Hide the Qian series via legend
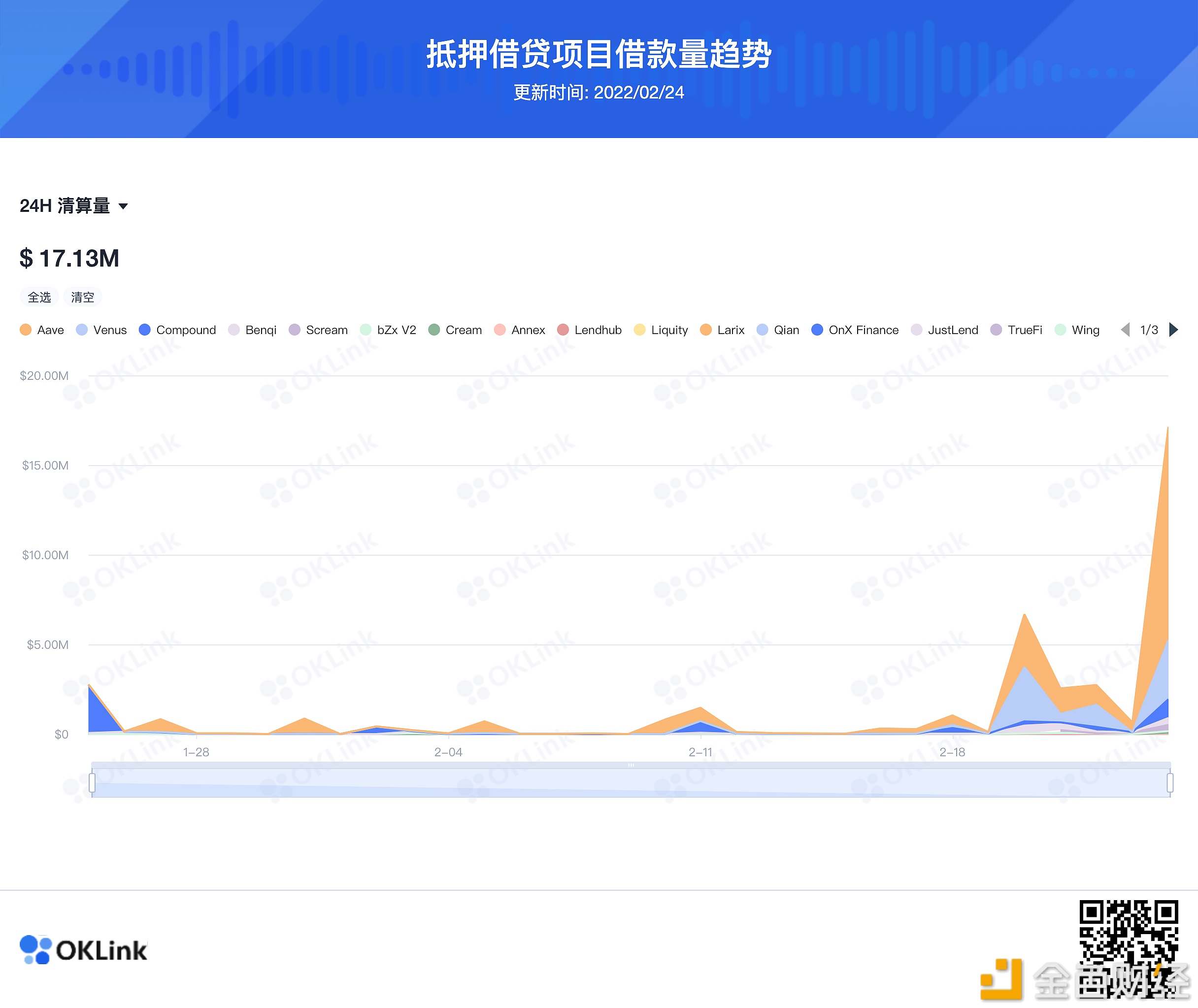This screenshot has height=1008, width=1198. (778, 330)
